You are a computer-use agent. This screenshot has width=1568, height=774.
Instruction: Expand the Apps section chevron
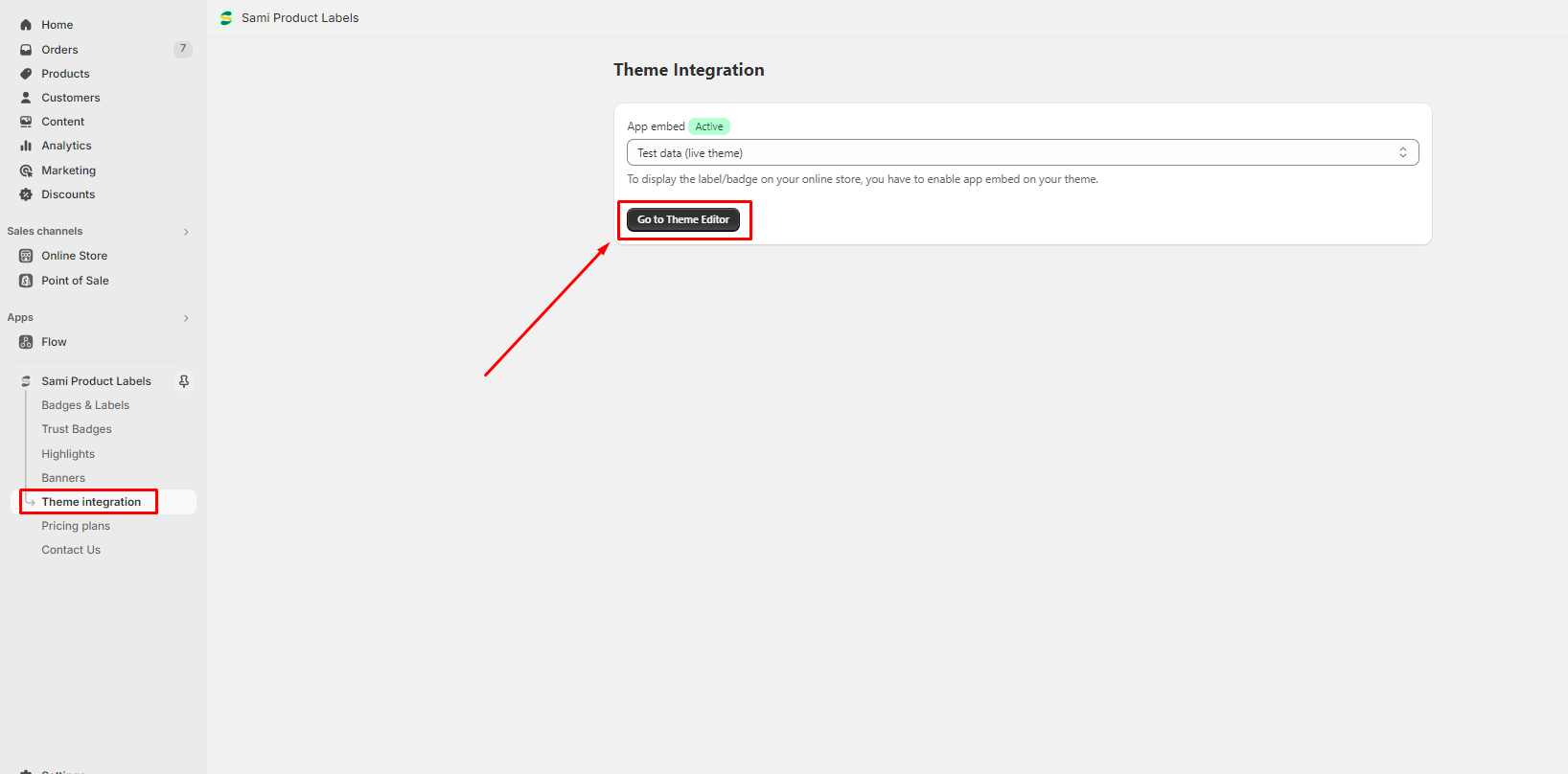point(186,318)
